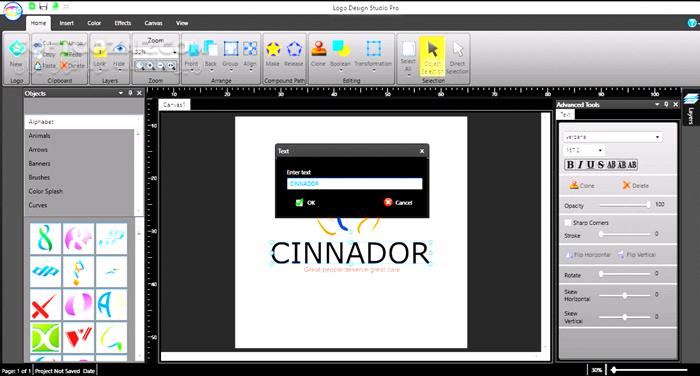This screenshot has width=700, height=376.
Task: Toggle the Hide layer eye icon
Action: [119, 49]
